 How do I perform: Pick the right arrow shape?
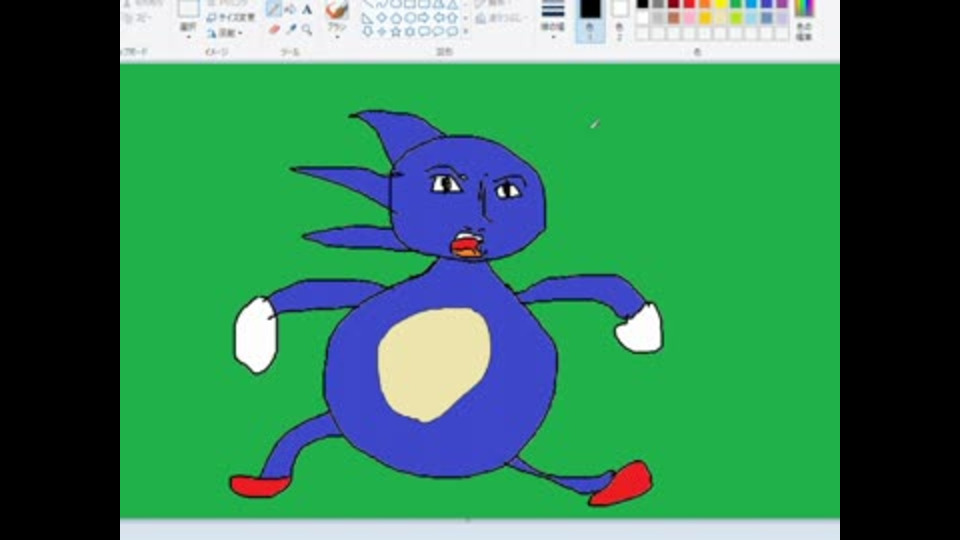424,18
